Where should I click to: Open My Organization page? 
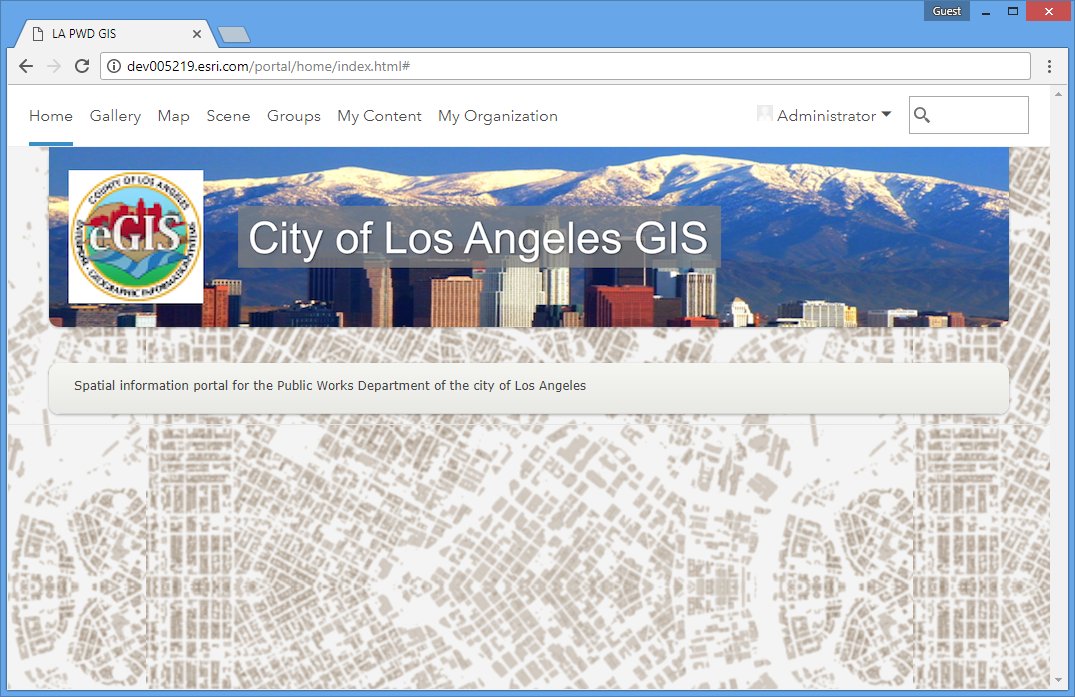pos(497,116)
